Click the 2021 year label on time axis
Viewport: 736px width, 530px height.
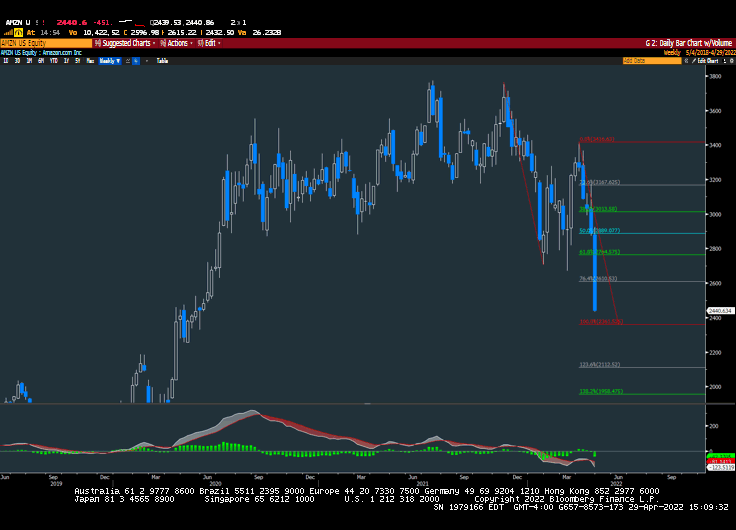pos(422,484)
